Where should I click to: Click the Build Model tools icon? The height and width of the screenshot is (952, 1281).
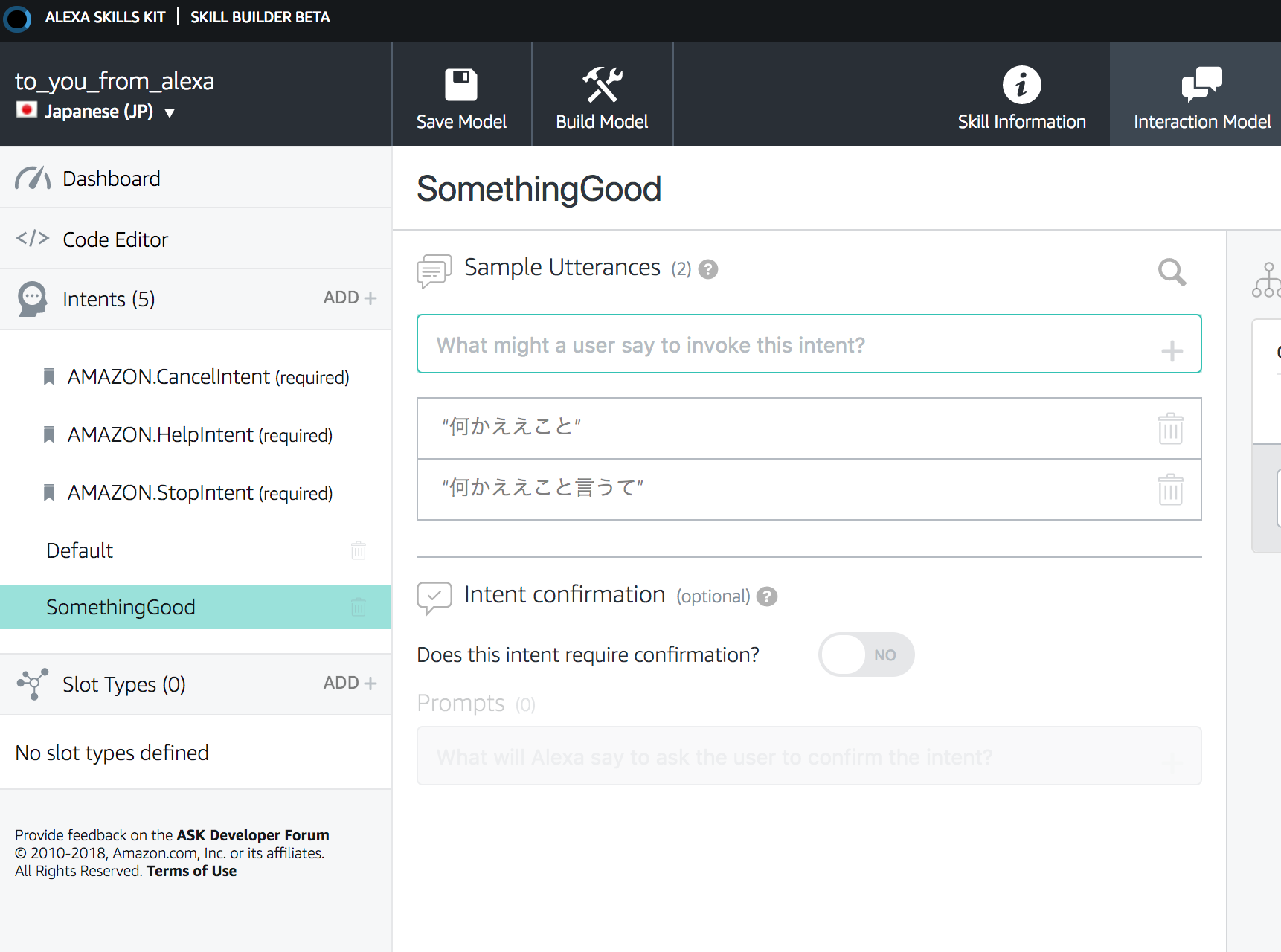602,84
